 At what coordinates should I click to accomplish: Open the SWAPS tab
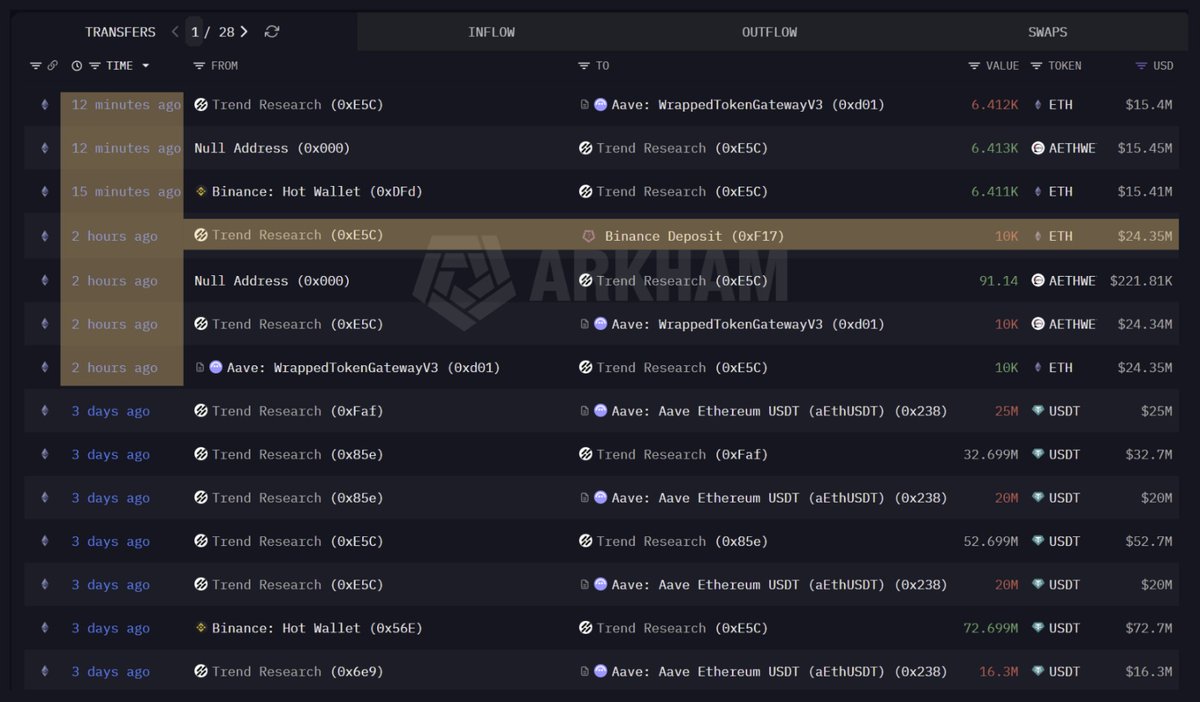(1047, 32)
